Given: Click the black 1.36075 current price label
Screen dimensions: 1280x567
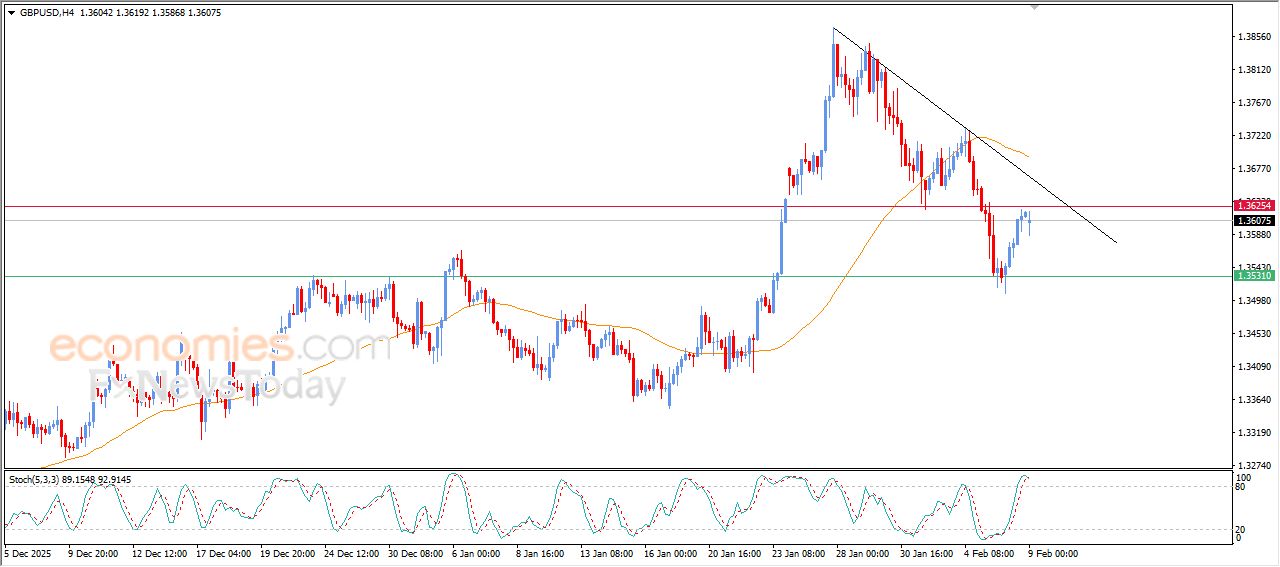Looking at the screenshot, I should pyautogui.click(x=1254, y=220).
